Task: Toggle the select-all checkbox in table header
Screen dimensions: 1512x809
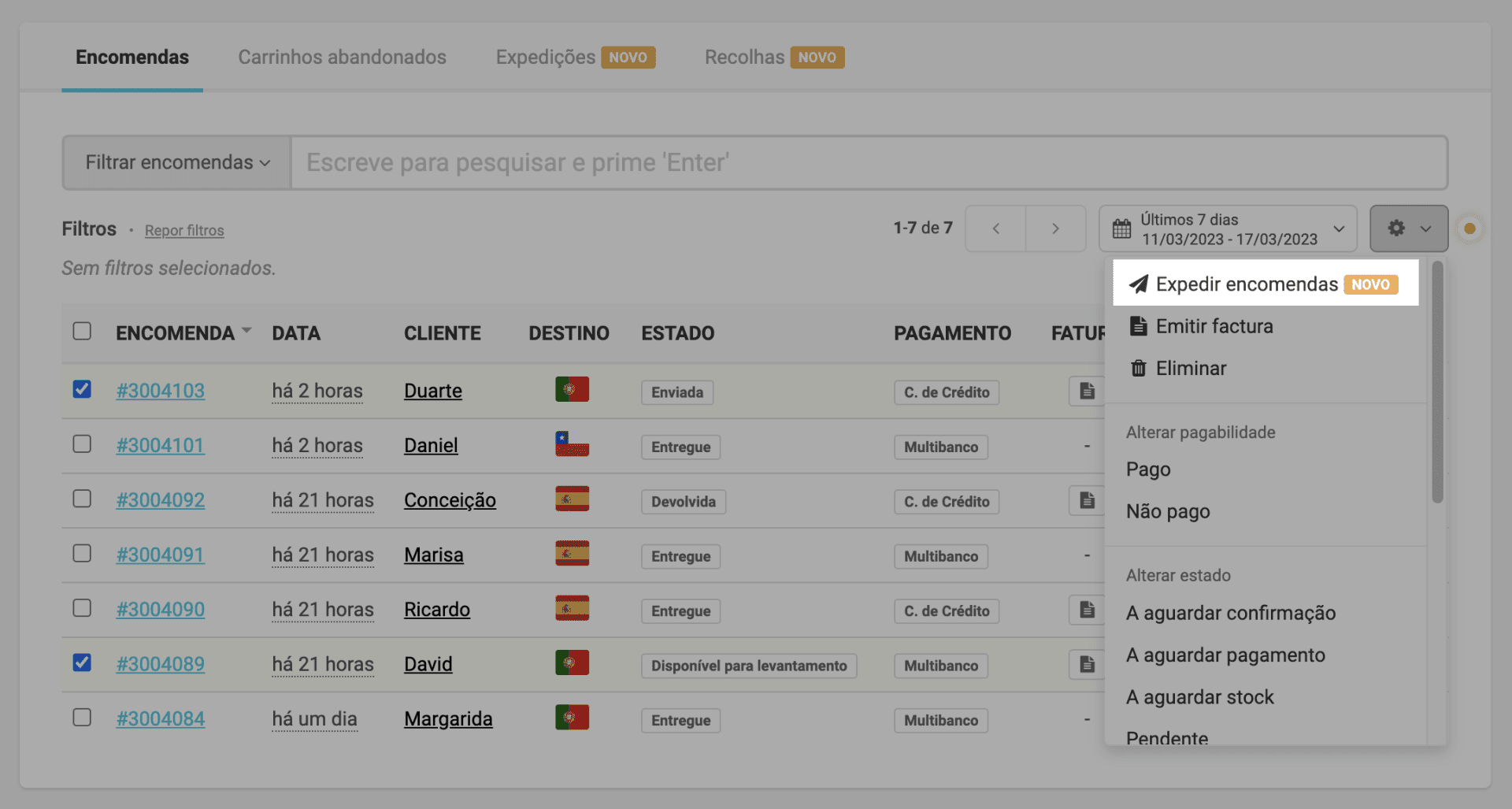Action: 82,331
